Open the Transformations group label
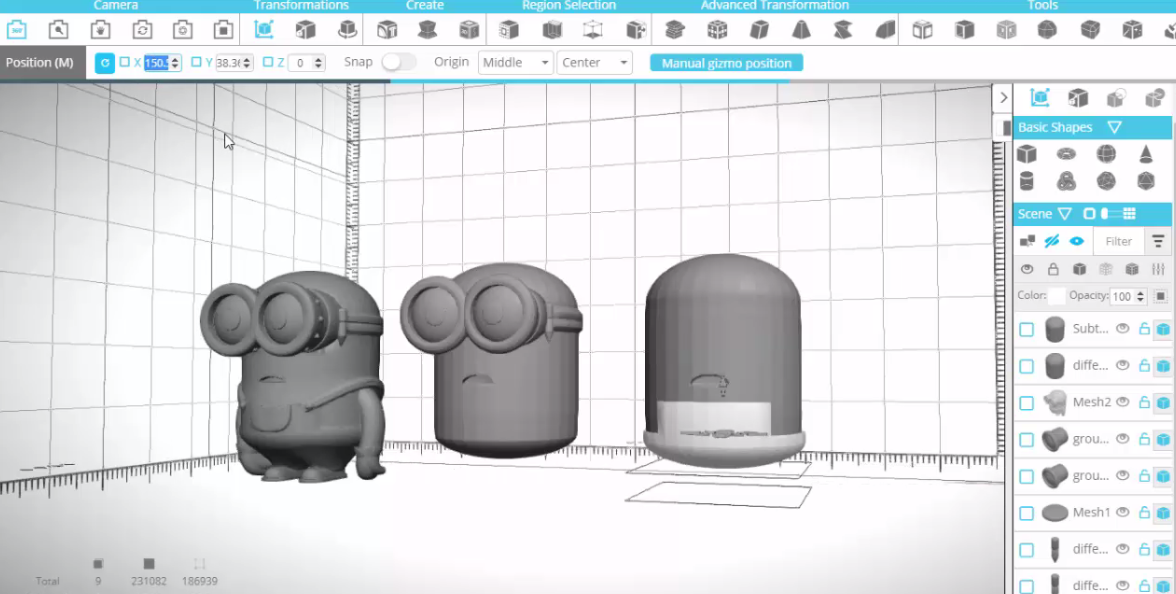This screenshot has height=594, width=1176. point(301,5)
